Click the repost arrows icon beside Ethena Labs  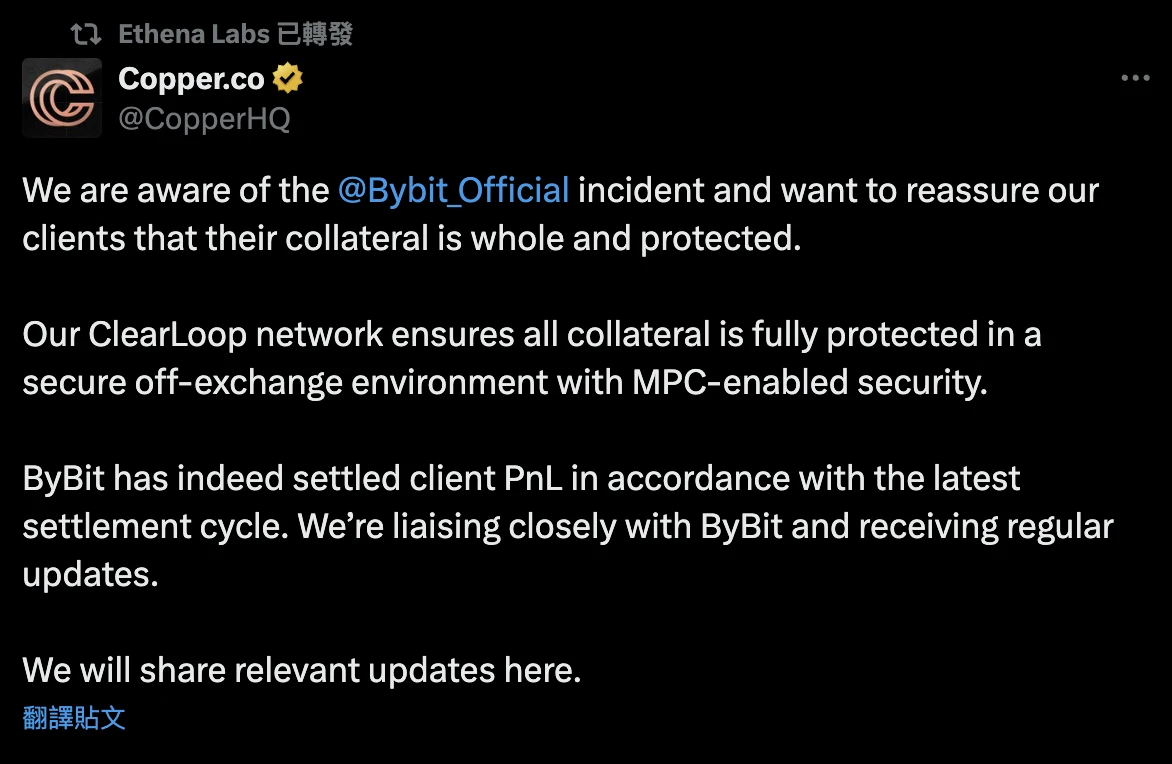[x=86, y=35]
